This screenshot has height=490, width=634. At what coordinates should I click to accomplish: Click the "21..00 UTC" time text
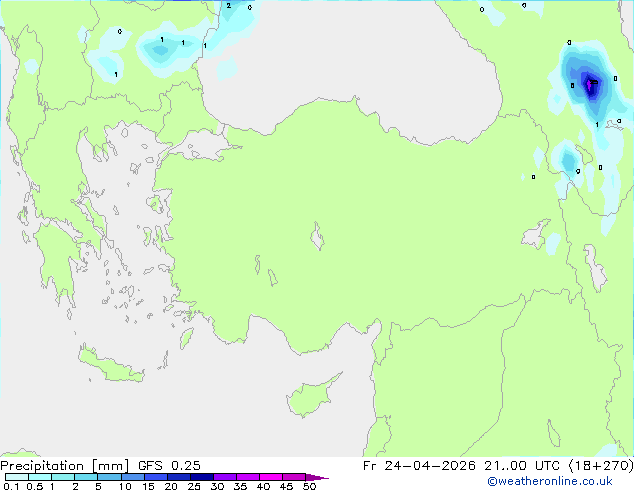[522, 466]
